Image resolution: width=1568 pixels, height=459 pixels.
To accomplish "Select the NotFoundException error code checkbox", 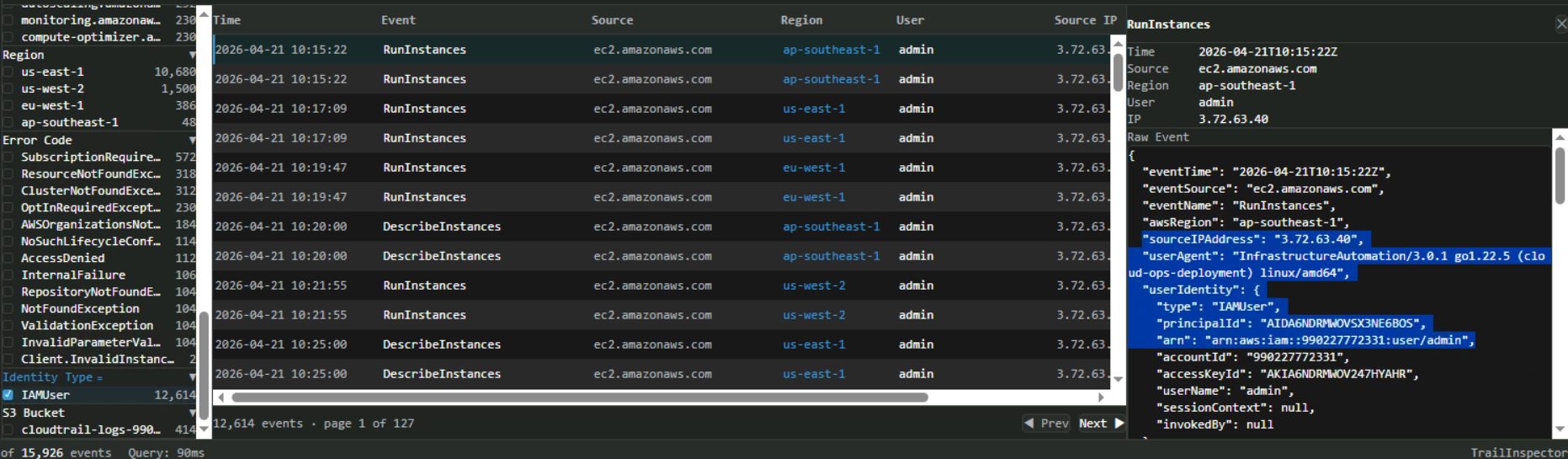I will (8, 309).
